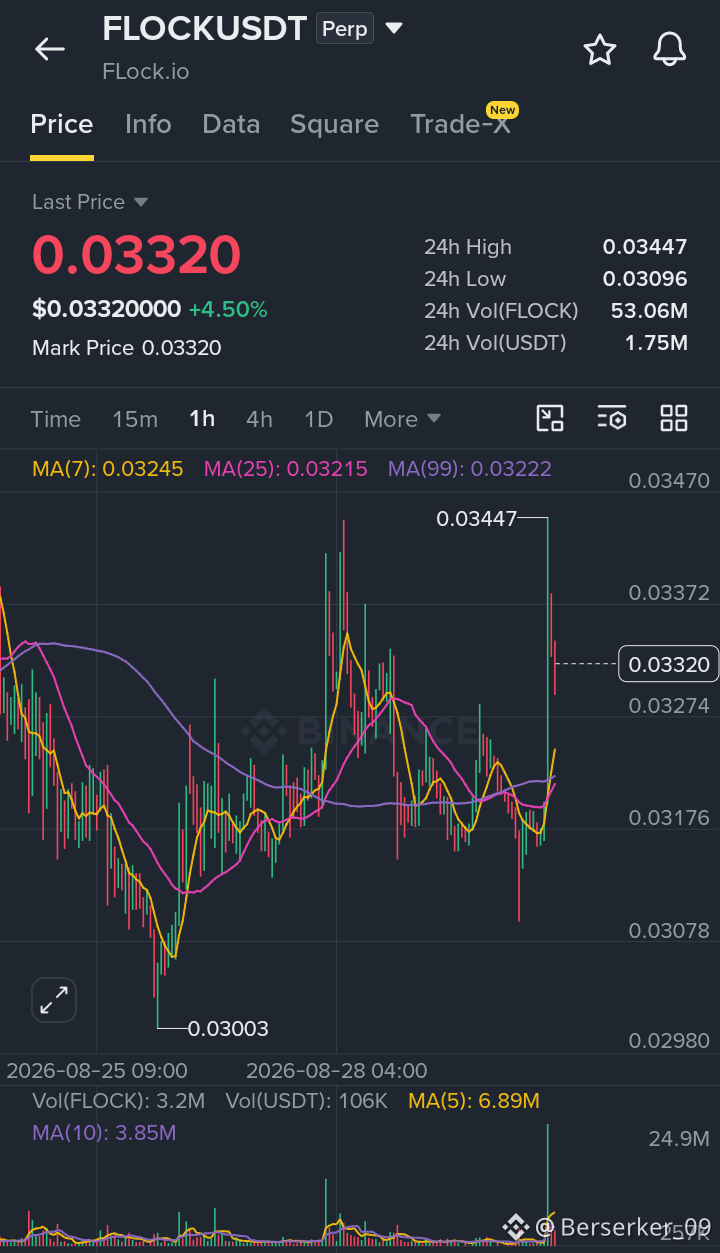Tap the MA(10): 3.85M volume indicator
The height and width of the screenshot is (1253, 720).
click(x=104, y=1133)
